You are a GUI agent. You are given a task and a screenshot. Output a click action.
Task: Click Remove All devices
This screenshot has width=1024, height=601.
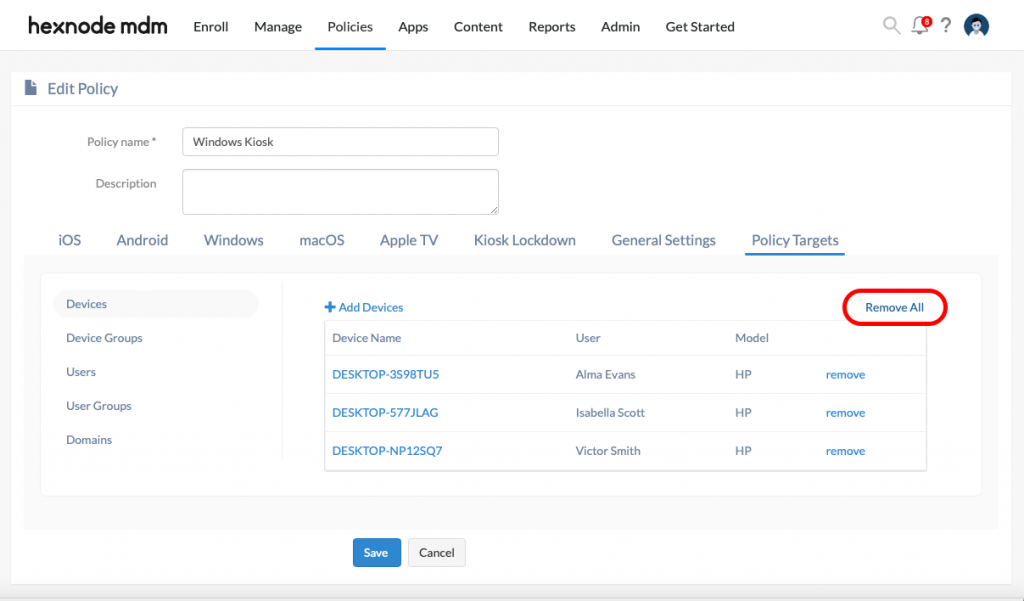(x=894, y=307)
